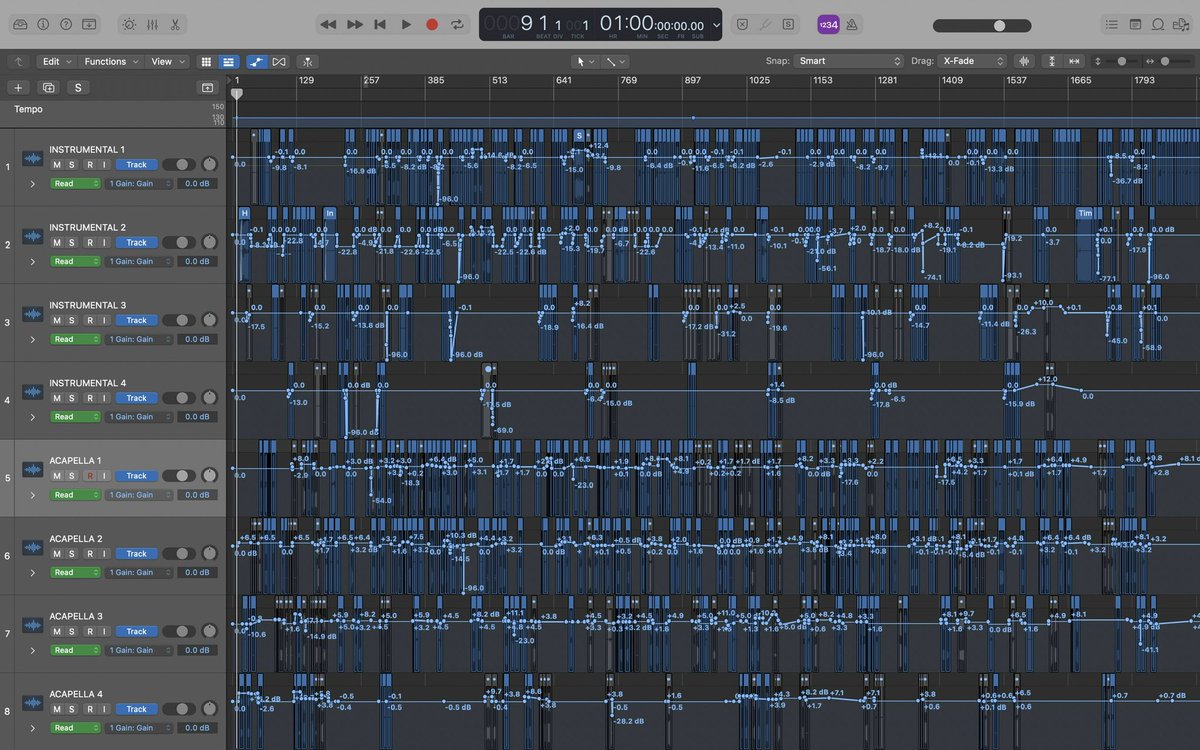Viewport: 1200px width, 750px height.
Task: Open the Note Pads icon
Action: tap(1135, 24)
